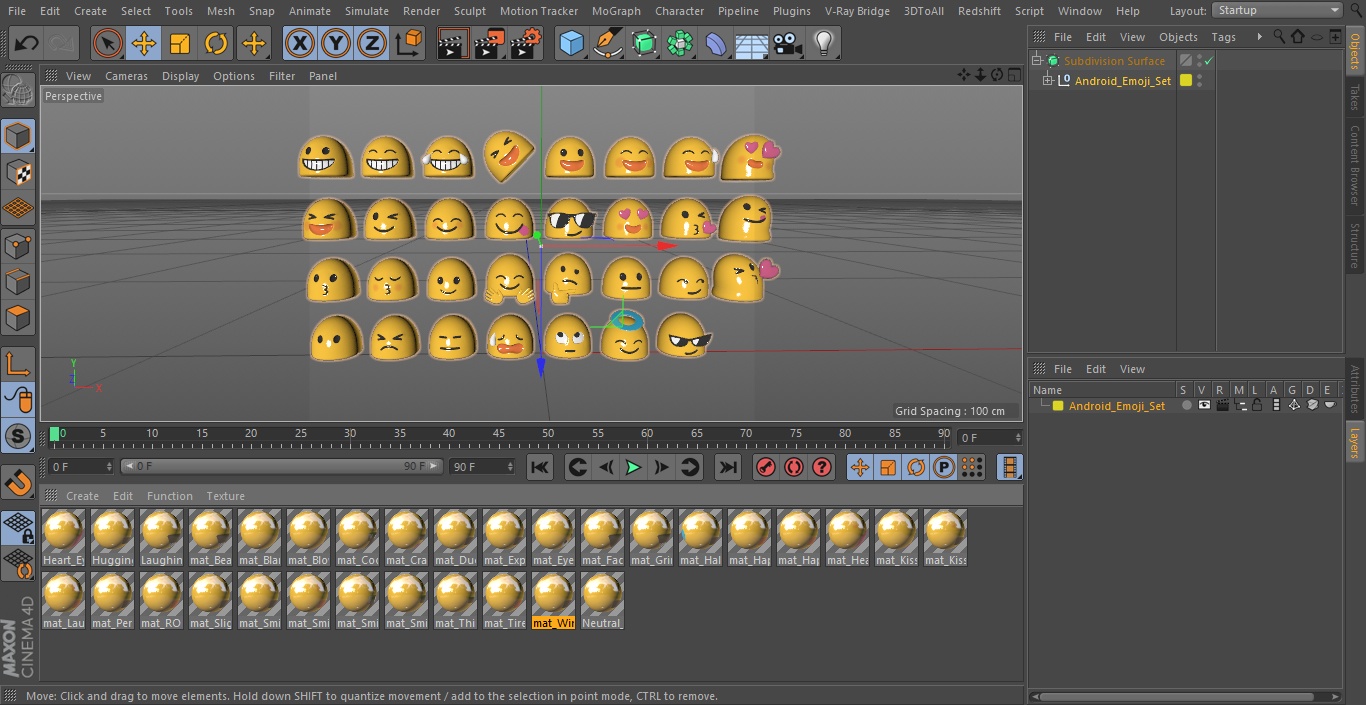
Task: Open the Script menu
Action: pos(1029,11)
